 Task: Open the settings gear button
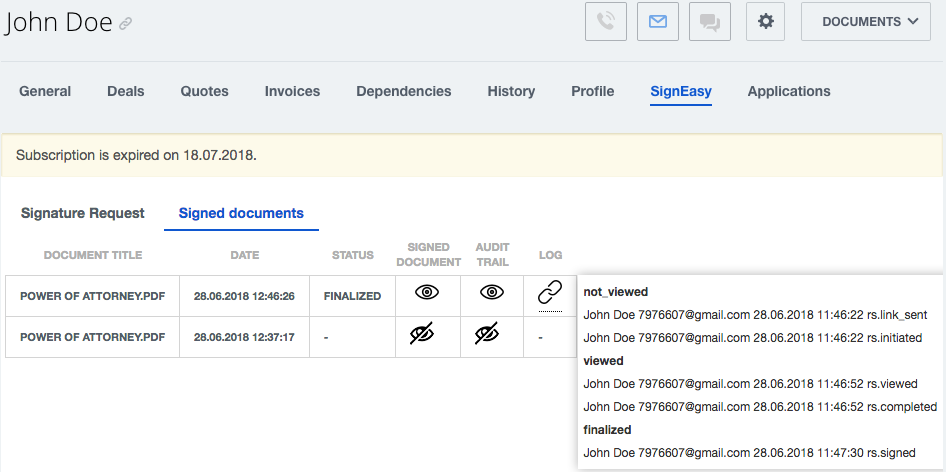pyautogui.click(x=766, y=22)
